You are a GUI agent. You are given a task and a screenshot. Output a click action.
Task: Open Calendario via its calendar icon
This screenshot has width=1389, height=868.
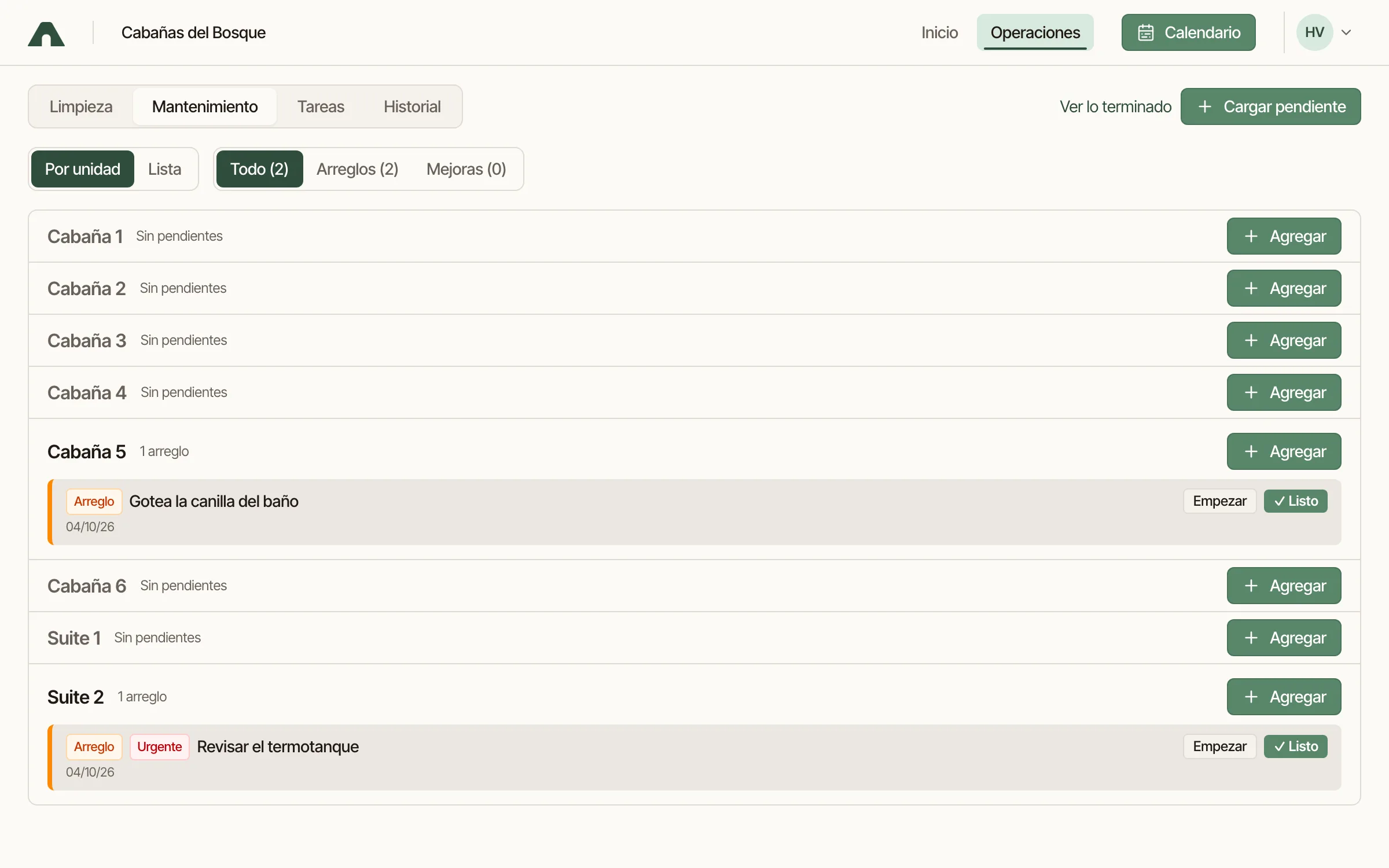coord(1145,32)
